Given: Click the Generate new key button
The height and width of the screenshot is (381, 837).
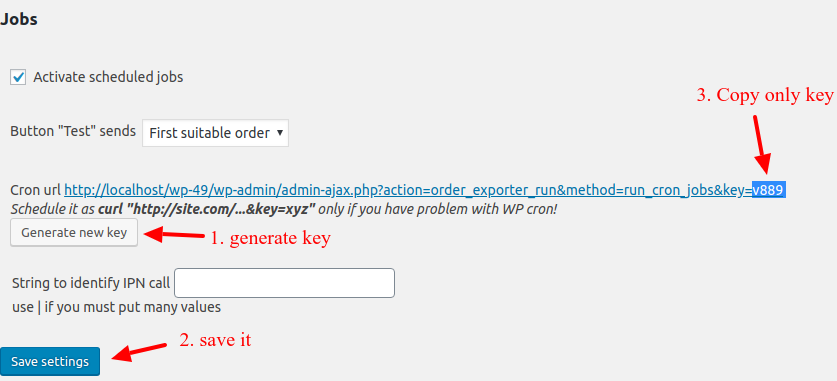Looking at the screenshot, I should (74, 233).
